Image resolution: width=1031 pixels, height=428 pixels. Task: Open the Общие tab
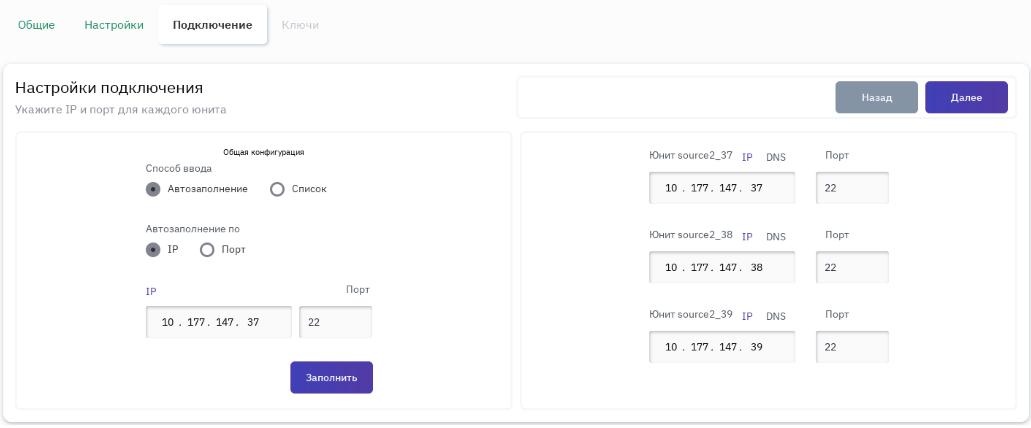point(36,25)
